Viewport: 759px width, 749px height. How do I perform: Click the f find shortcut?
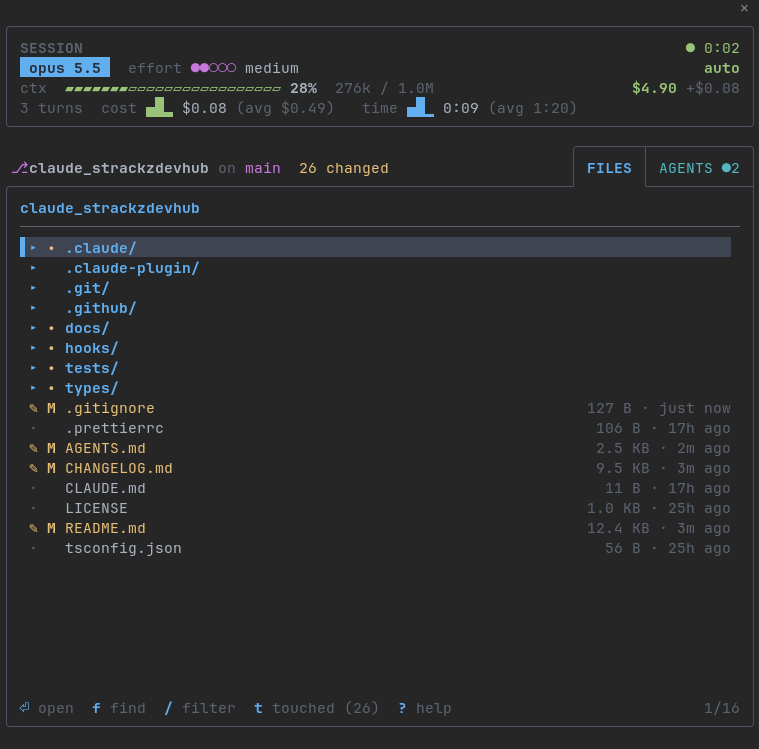coord(119,708)
